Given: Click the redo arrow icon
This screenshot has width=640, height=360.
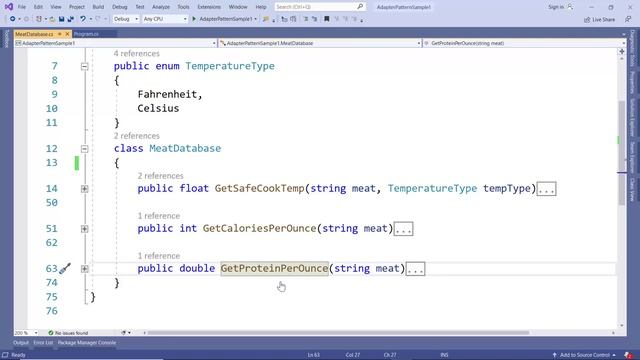Looking at the screenshot, I should pyautogui.click(x=98, y=19).
